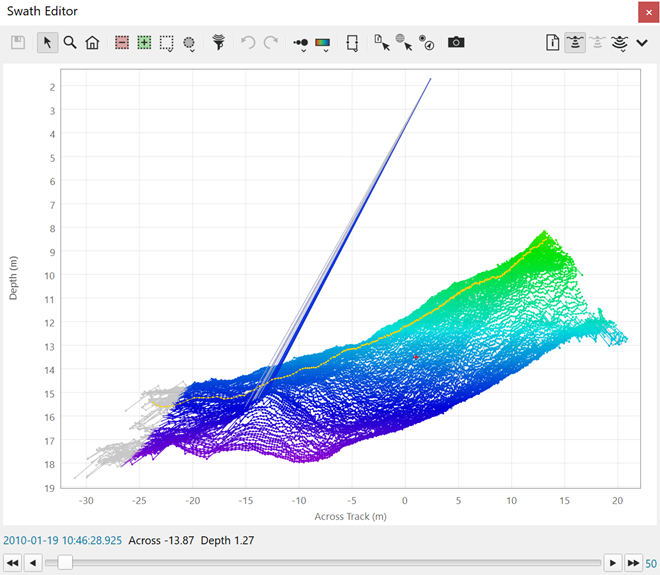Click the globe with cursor icon
660x575 pixels.
pyautogui.click(x=404, y=43)
